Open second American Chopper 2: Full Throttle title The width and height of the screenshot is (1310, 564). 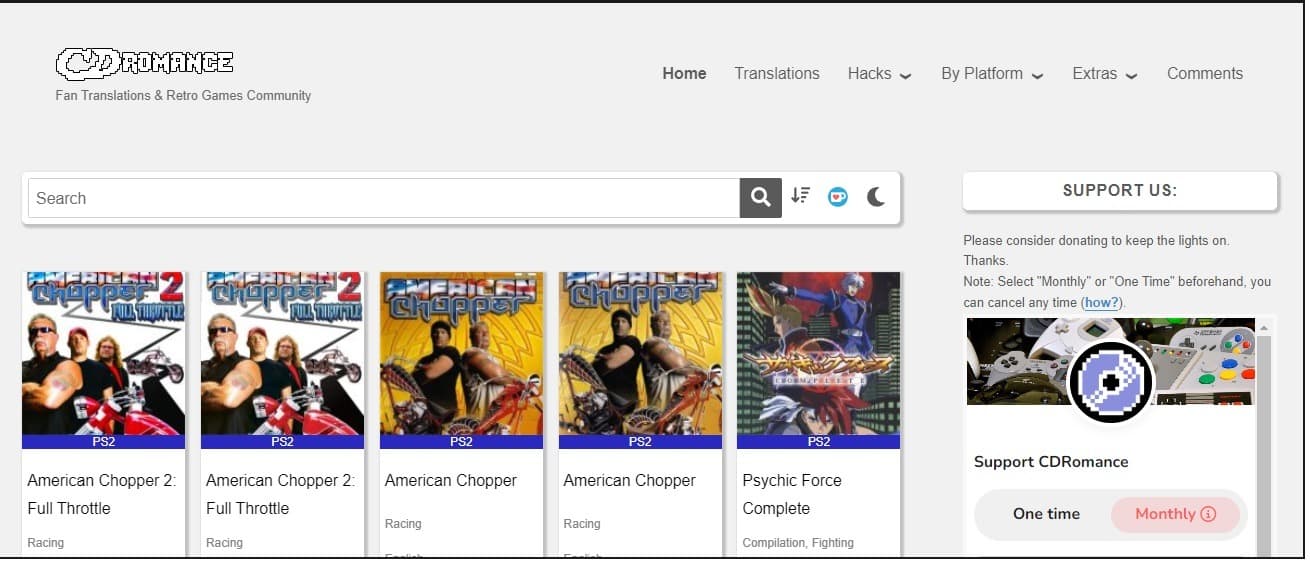pos(280,494)
